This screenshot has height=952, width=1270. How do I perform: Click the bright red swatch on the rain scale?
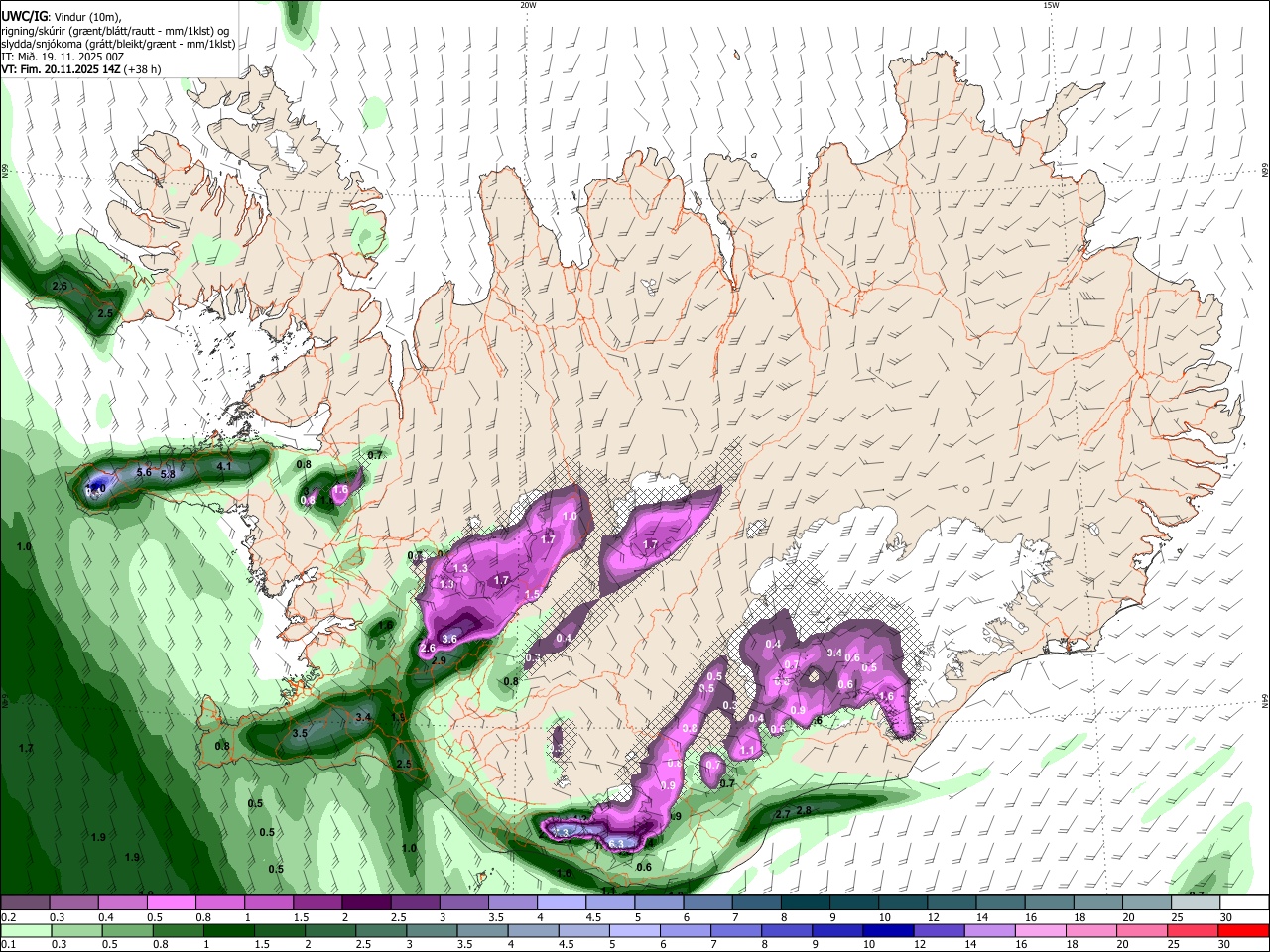(x=1244, y=930)
